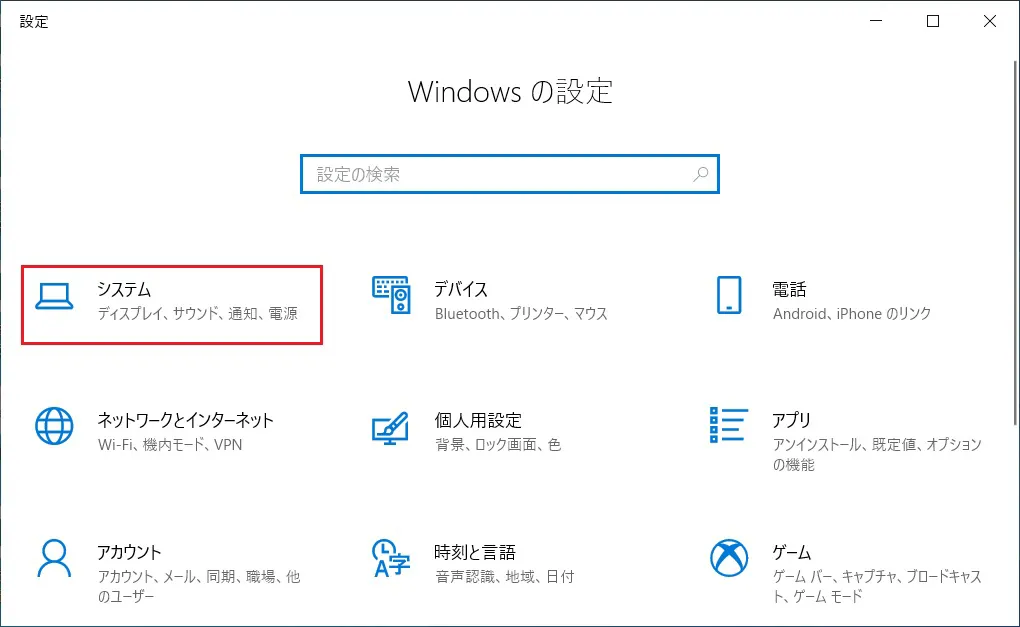Click '背景、ロック画面、色' description
Screen dimensions: 1020x627
pyautogui.click(x=498, y=445)
